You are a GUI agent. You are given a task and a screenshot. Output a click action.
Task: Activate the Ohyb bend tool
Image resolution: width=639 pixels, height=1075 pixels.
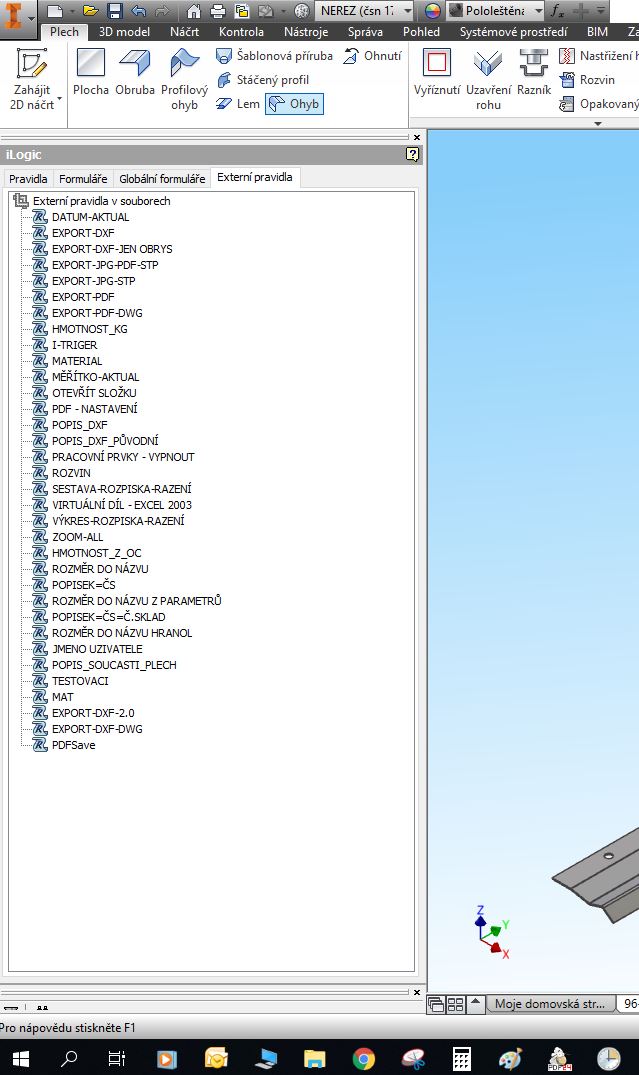294,104
